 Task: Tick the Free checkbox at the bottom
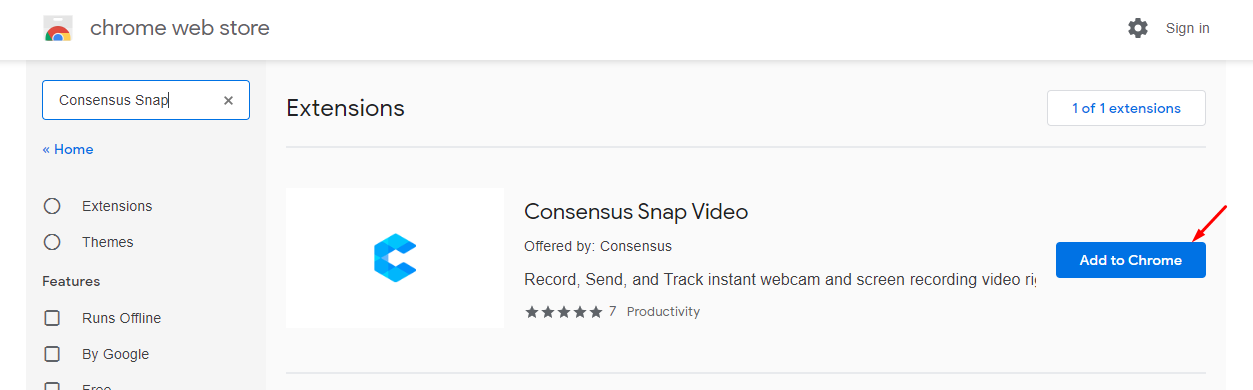click(x=52, y=386)
